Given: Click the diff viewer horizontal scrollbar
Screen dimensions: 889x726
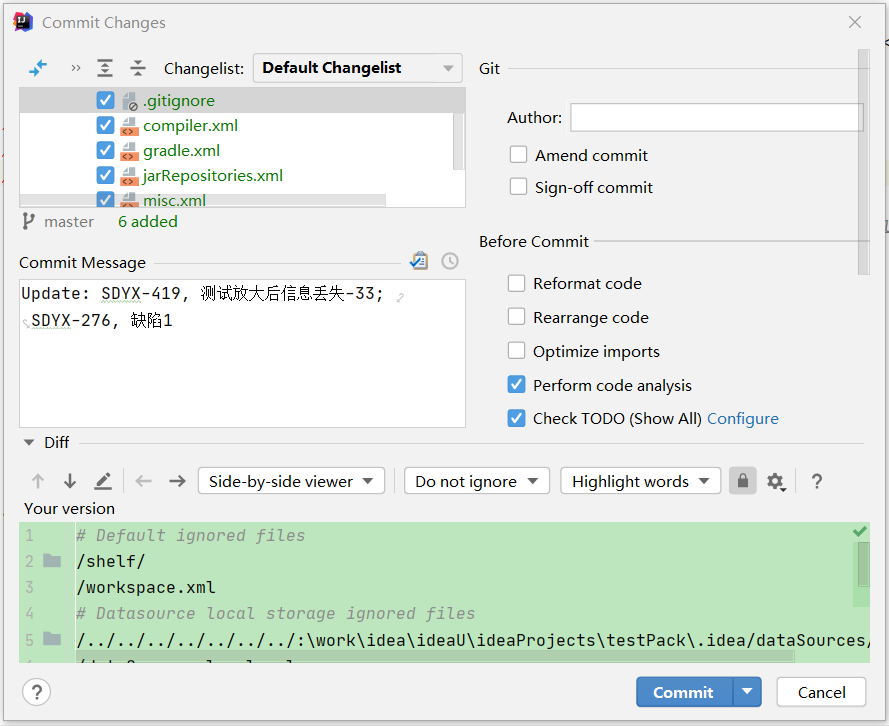Looking at the screenshot, I should pos(435,656).
